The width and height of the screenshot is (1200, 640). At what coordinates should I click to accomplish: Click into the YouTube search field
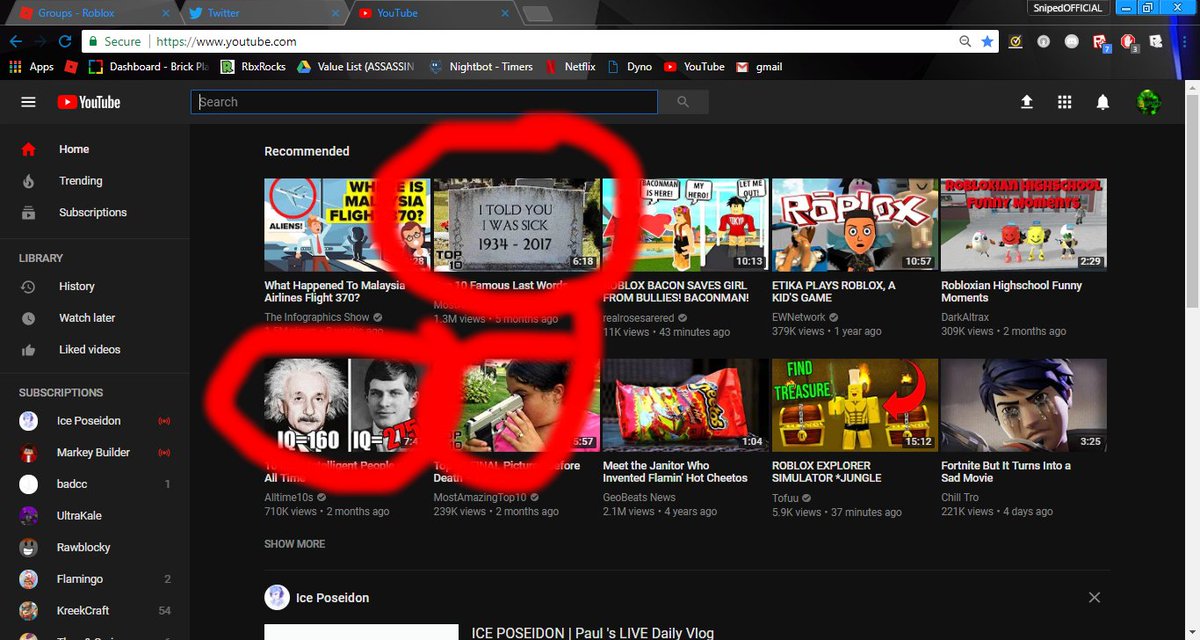(424, 102)
